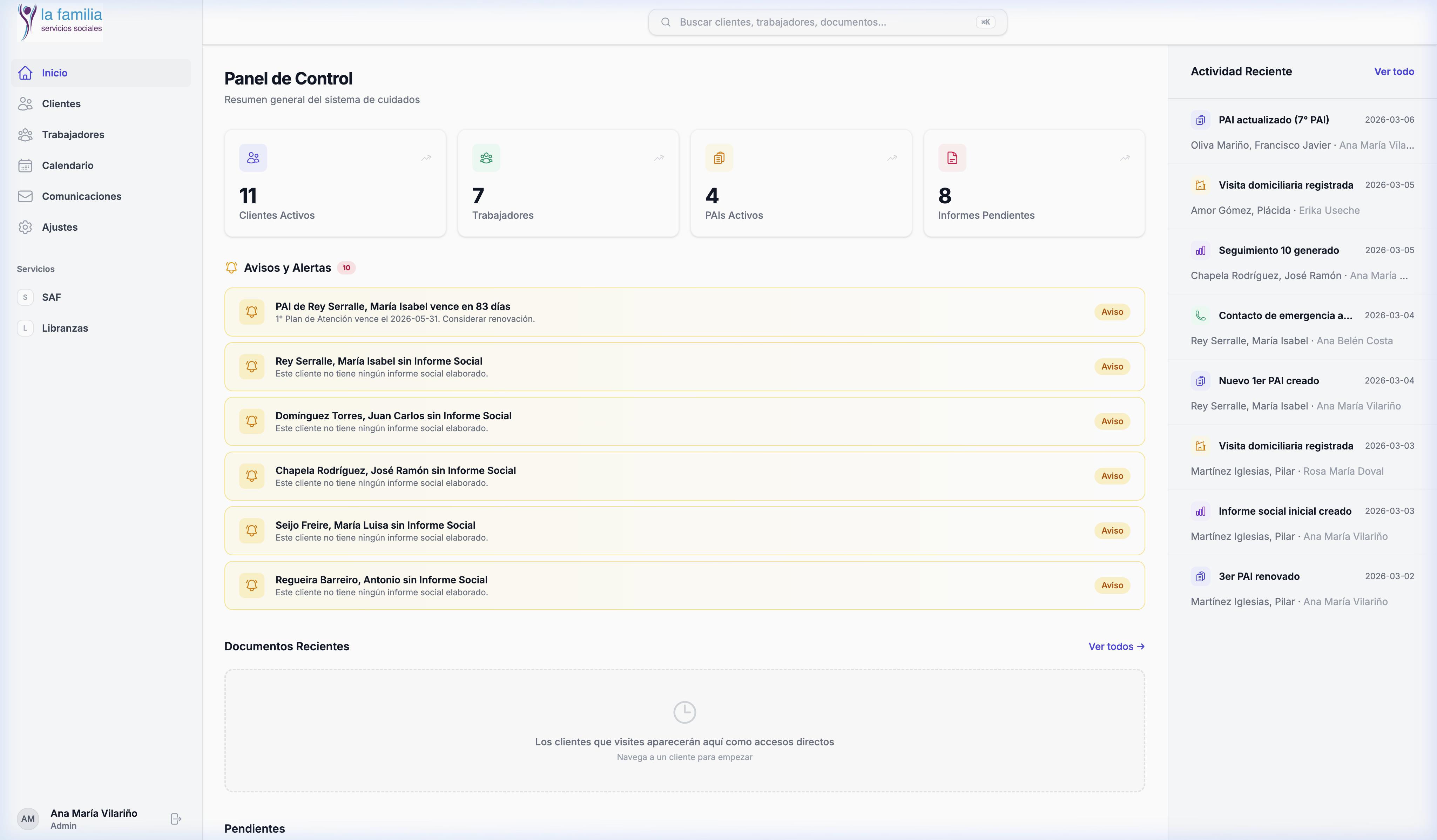Viewport: 1437px width, 840px height.
Task: Click the phone icon for Contacto de emergencia
Action: [1200, 316]
